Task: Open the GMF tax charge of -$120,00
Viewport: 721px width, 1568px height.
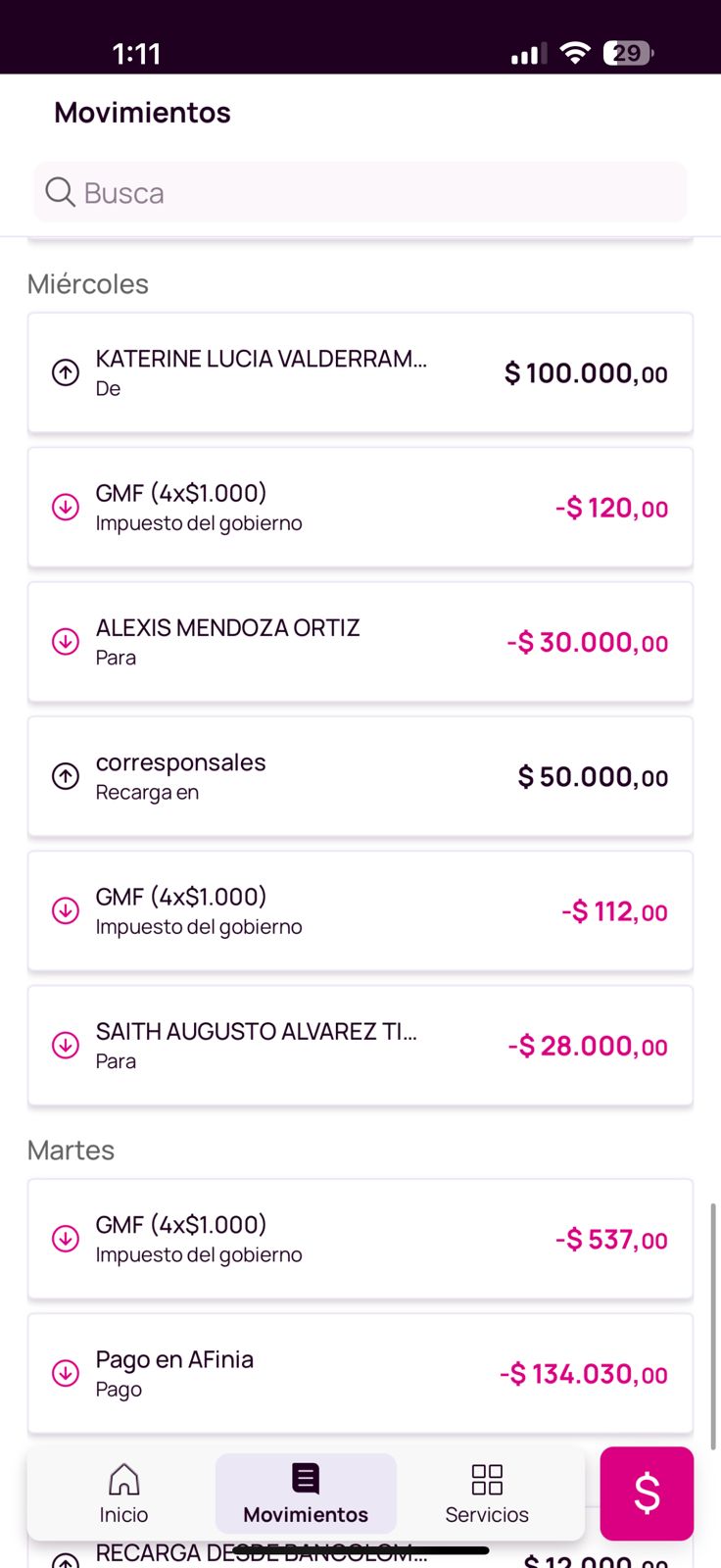Action: (360, 508)
